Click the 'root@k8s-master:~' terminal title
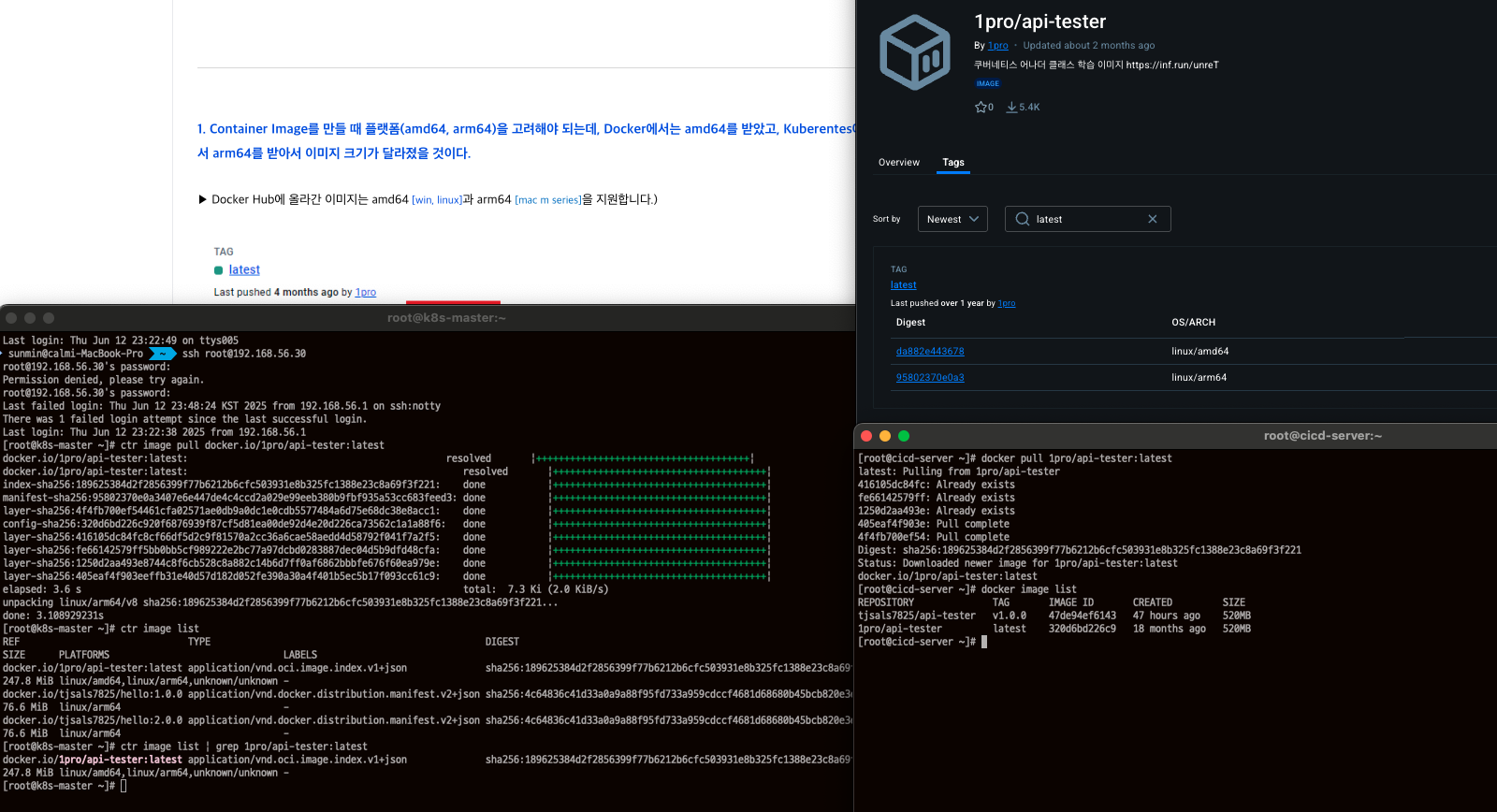Screen dimensions: 1497x812 tap(446, 318)
